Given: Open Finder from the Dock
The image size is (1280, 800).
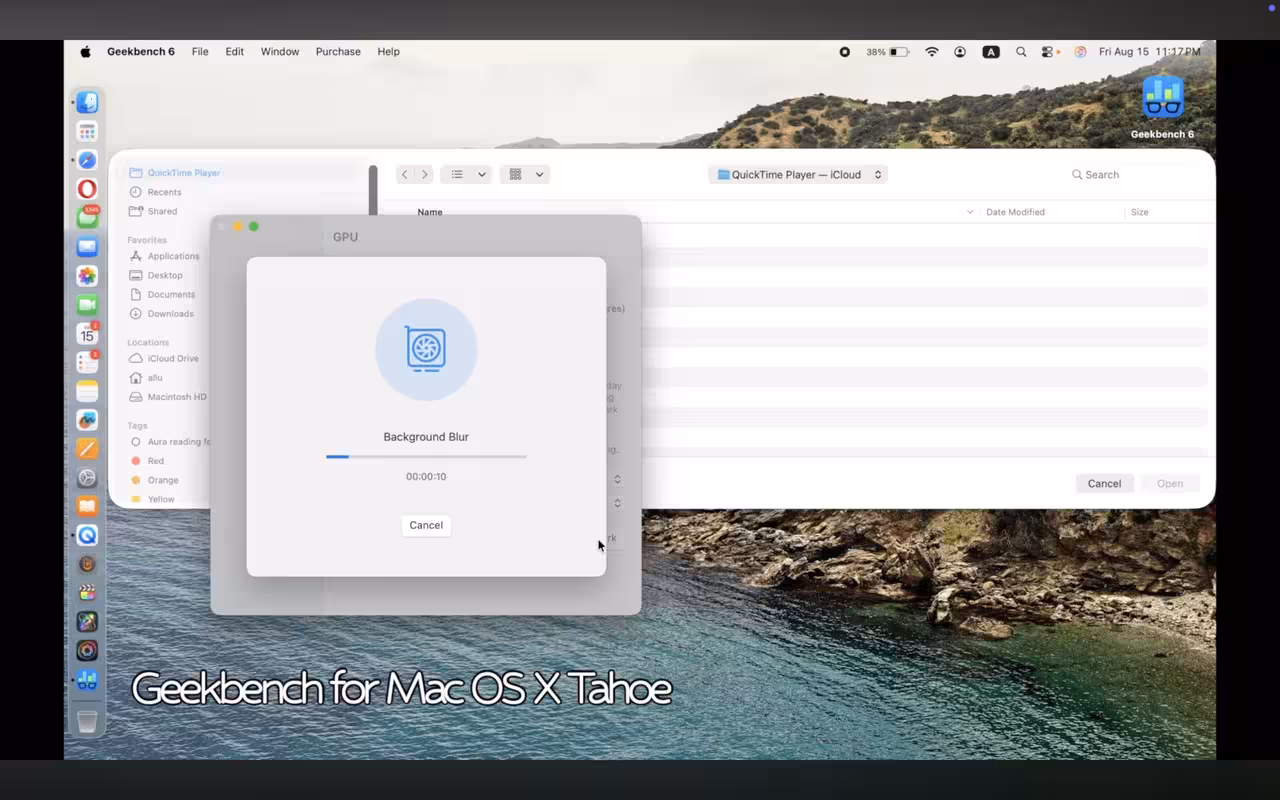Looking at the screenshot, I should [x=87, y=102].
